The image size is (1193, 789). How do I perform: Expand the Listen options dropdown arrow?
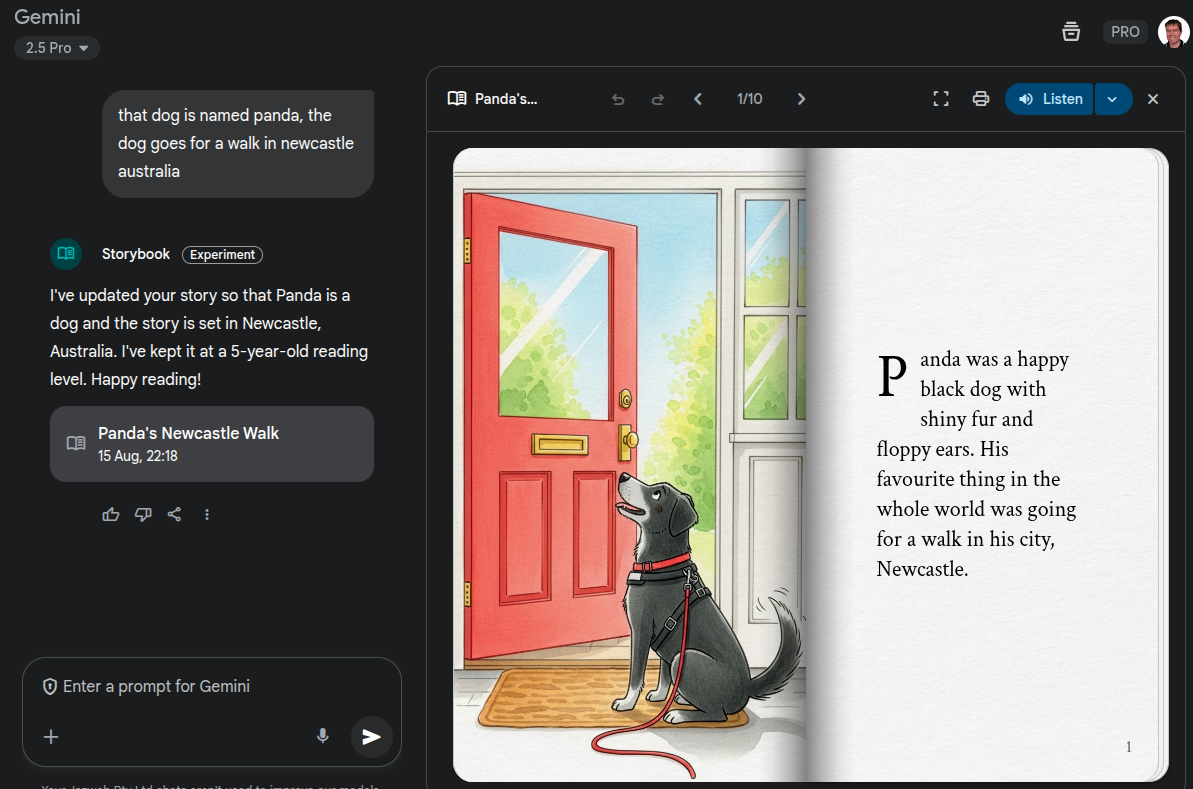tap(1112, 99)
